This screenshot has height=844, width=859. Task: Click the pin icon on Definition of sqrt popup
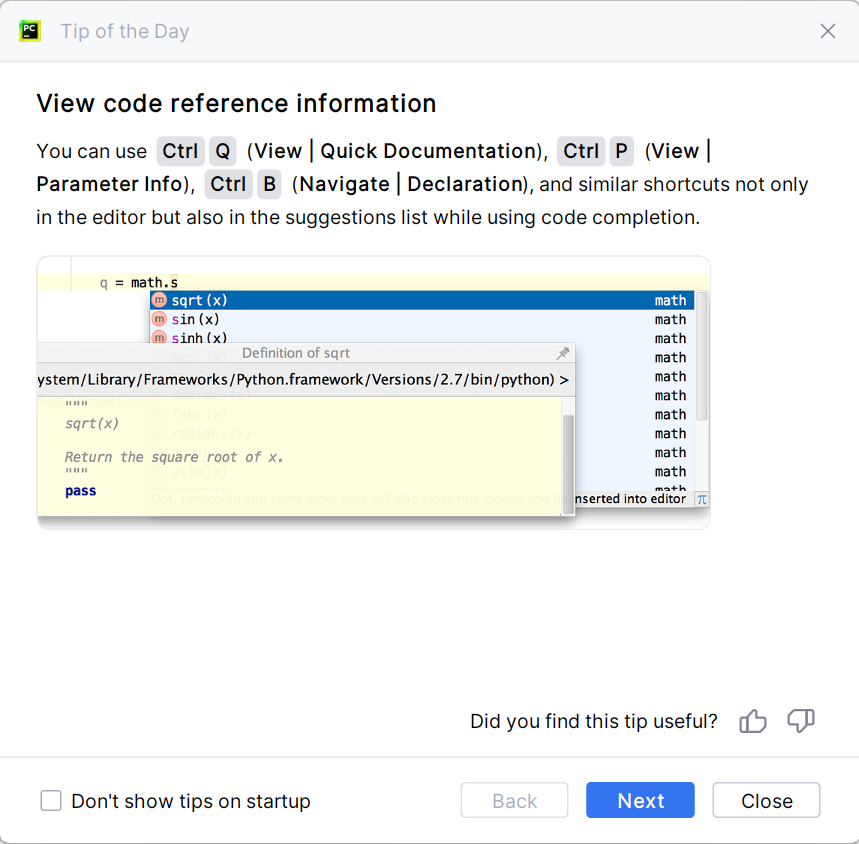tap(563, 353)
